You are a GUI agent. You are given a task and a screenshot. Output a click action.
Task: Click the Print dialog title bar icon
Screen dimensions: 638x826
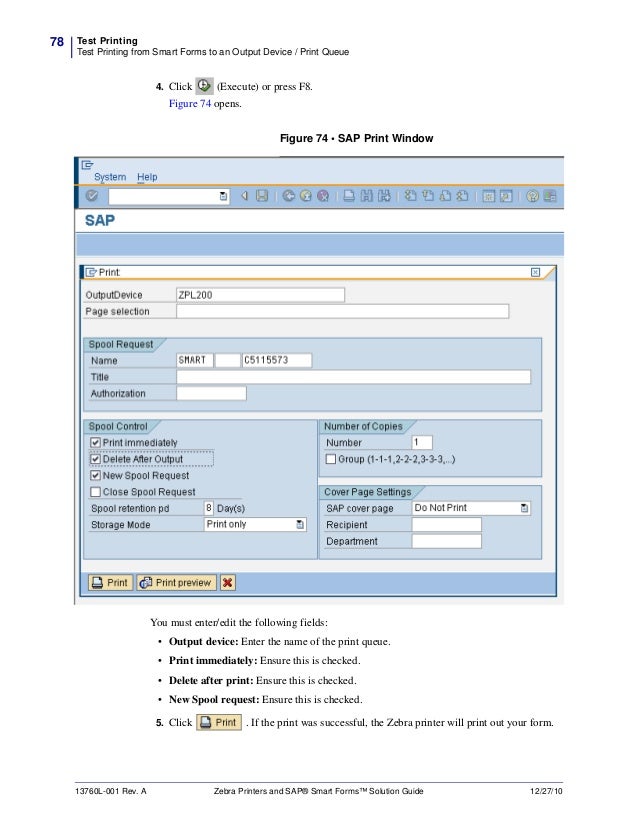91,272
